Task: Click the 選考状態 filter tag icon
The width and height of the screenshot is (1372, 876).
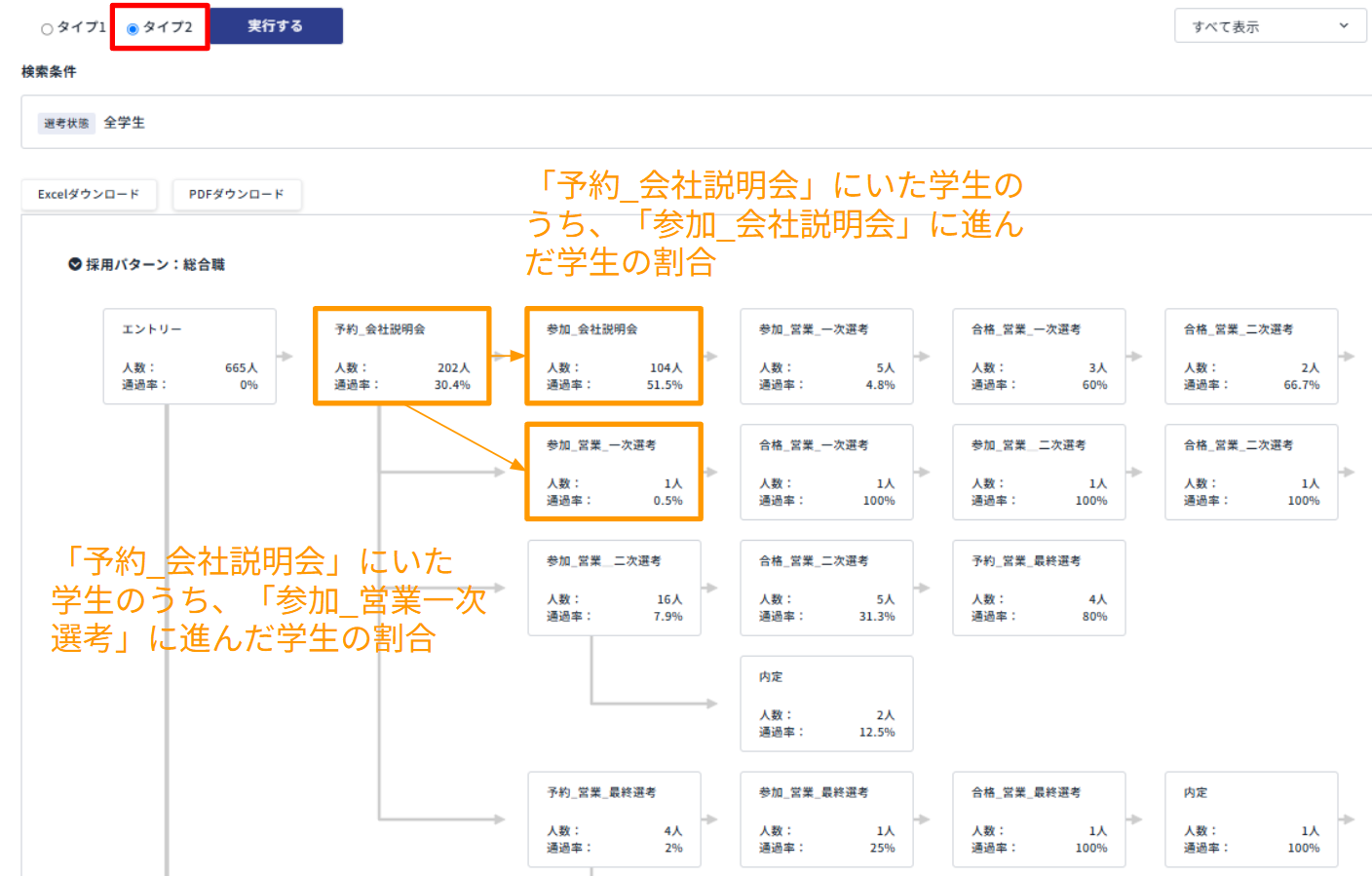Action: (x=65, y=122)
